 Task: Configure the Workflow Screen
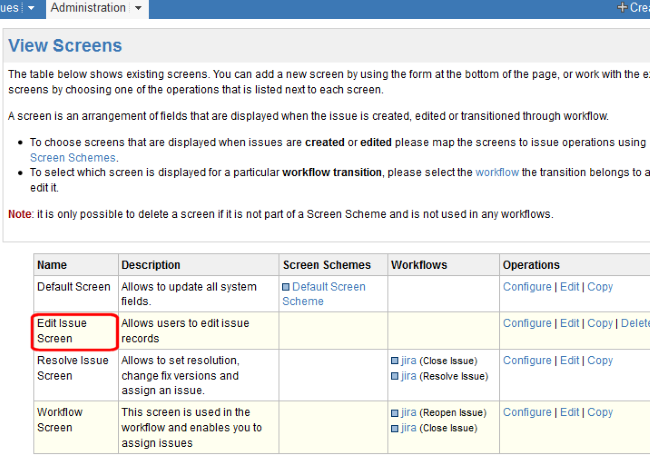pos(527,412)
